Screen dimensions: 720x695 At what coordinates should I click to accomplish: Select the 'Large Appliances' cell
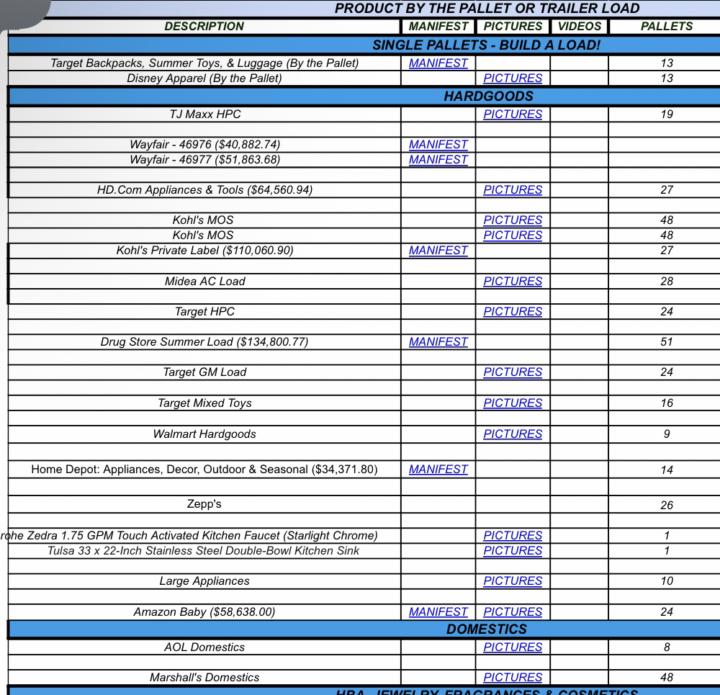point(204,581)
